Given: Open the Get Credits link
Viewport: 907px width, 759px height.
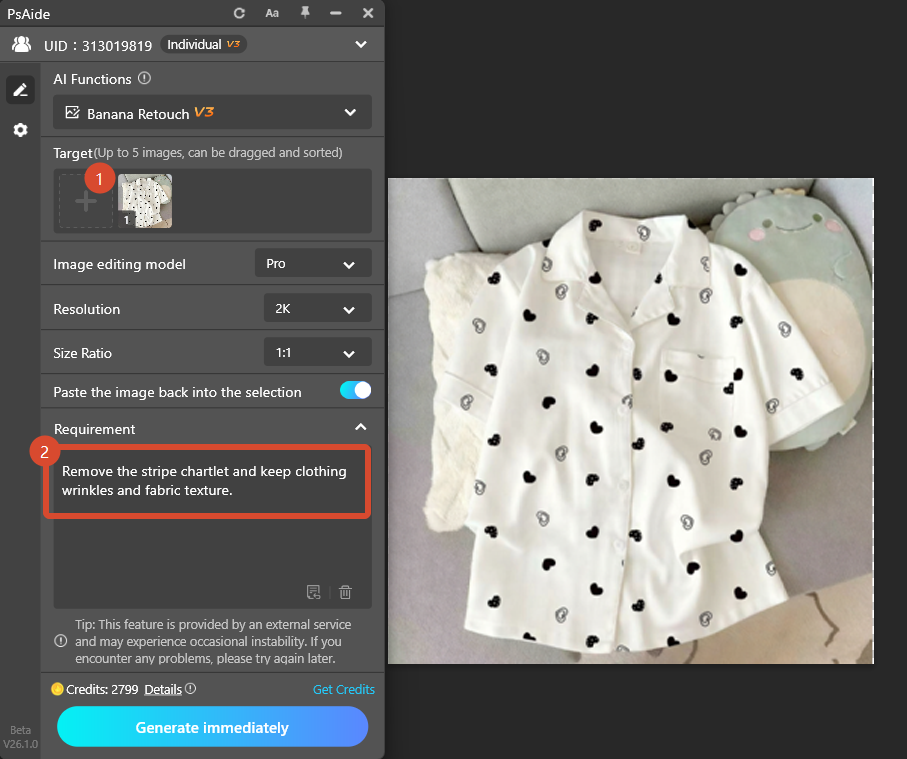Looking at the screenshot, I should click(343, 689).
